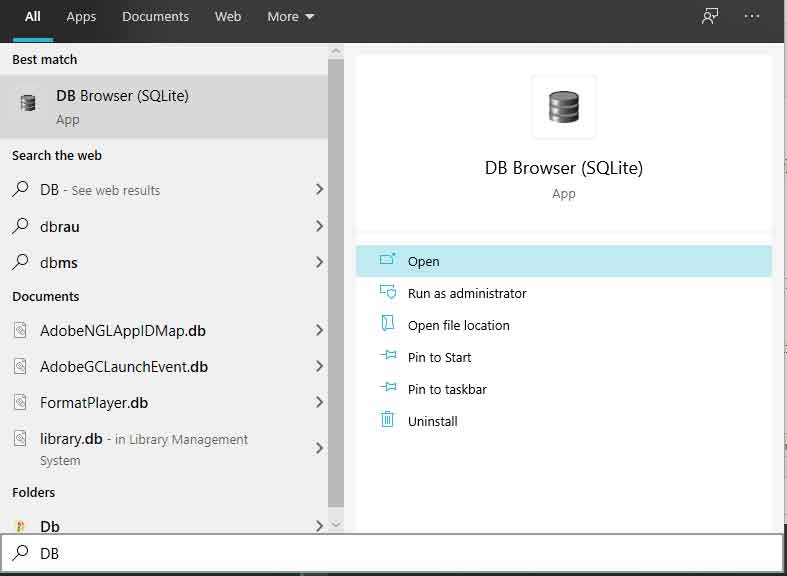Screen dimensions: 787x576
Task: Open library.db in Library Management System
Action: [x=164, y=448]
